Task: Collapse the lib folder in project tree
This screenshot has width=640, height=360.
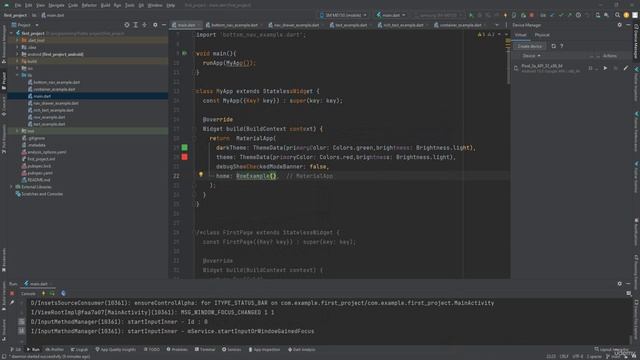Action: (17, 75)
